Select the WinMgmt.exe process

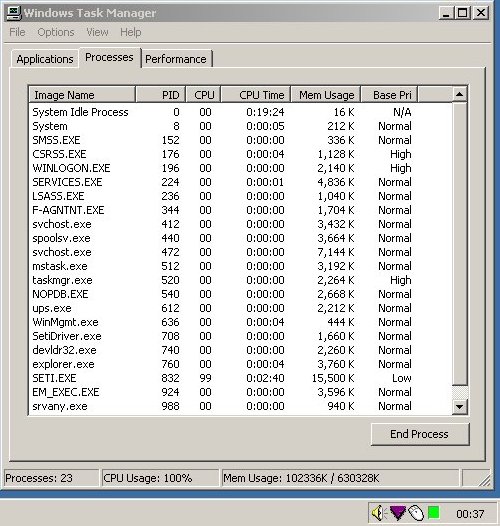[240, 322]
